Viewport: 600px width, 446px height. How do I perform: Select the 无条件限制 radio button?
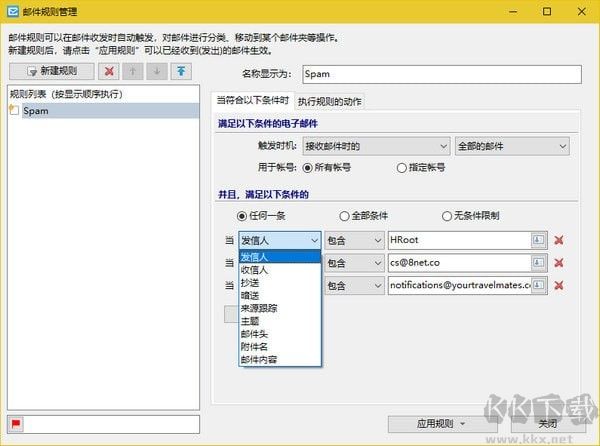[447, 216]
